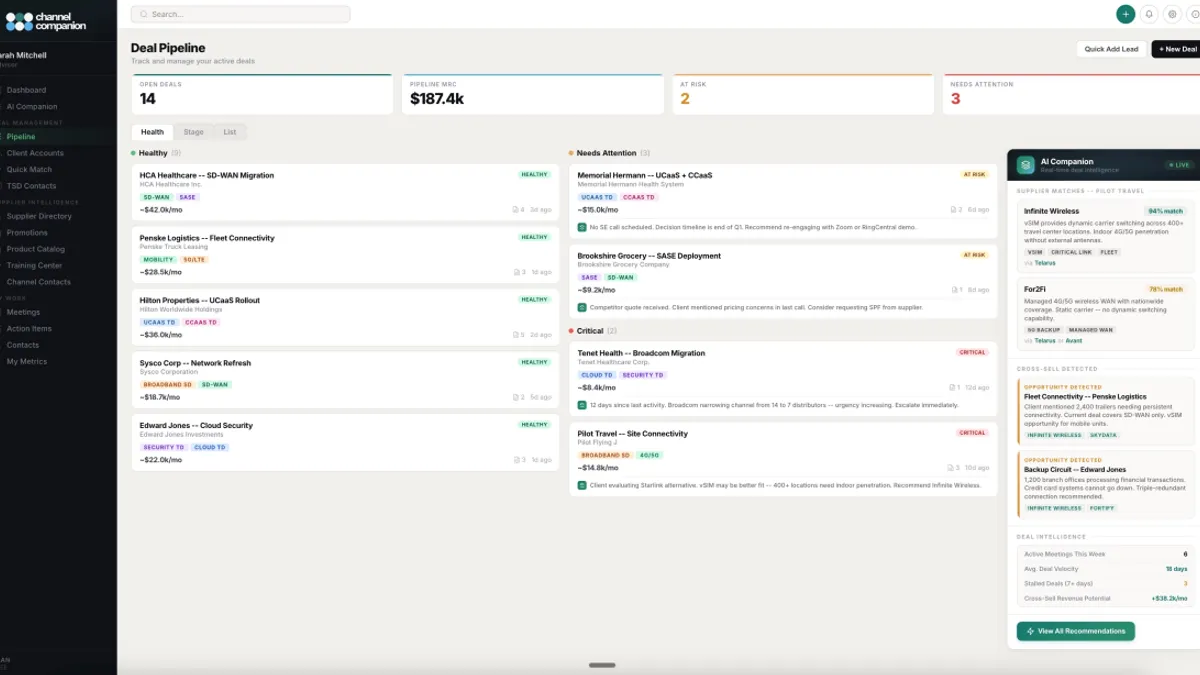Click the search field in the header

[x=240, y=14]
